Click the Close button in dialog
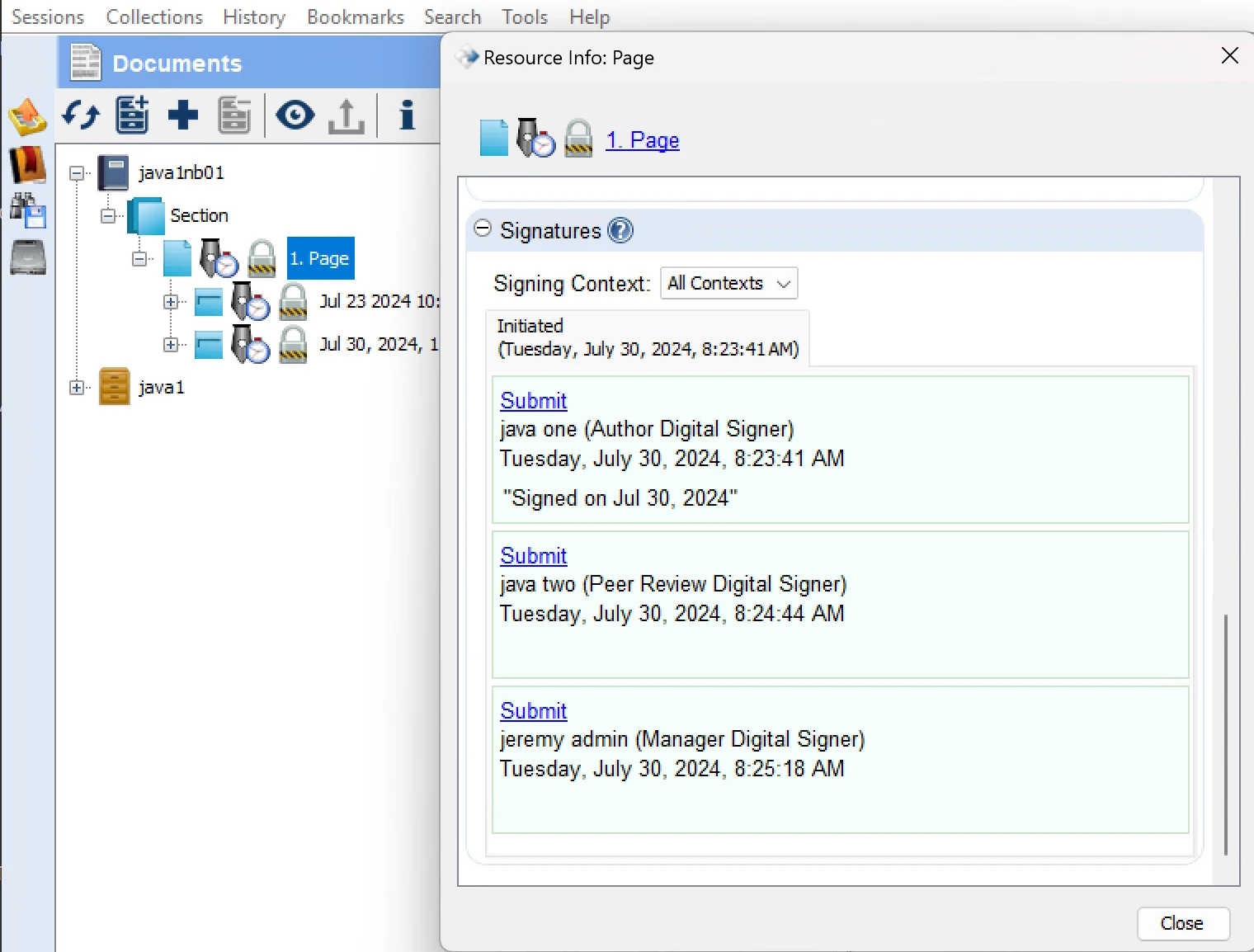Image resolution: width=1254 pixels, height=952 pixels. (1182, 923)
